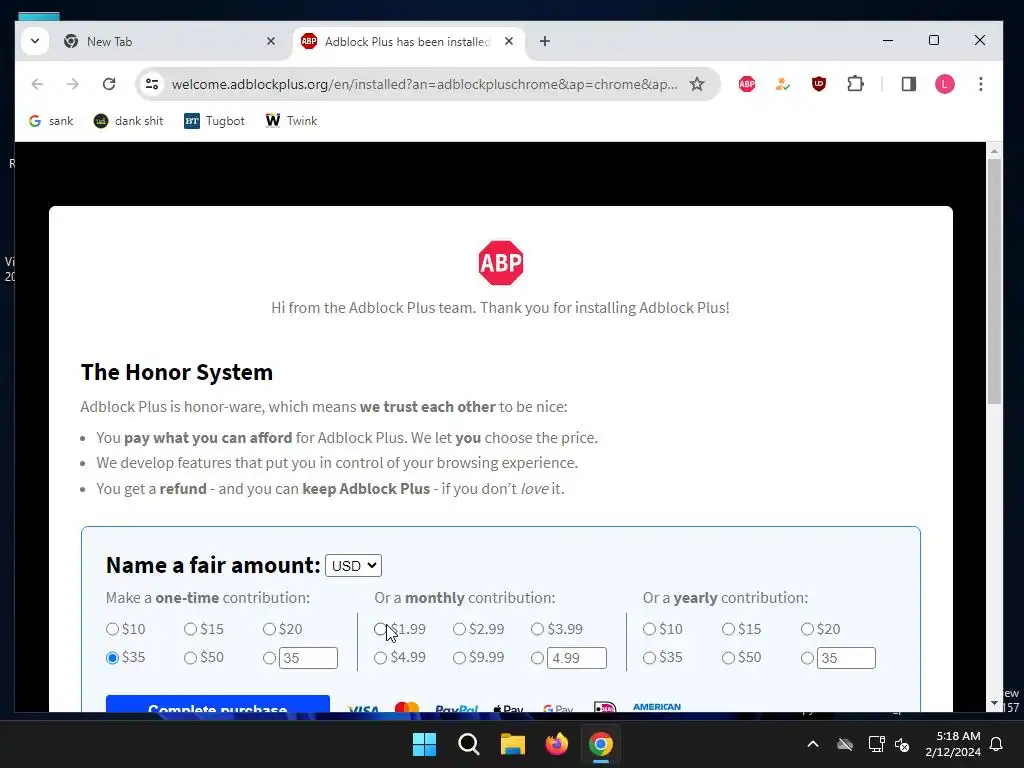This screenshot has width=1024, height=768.
Task: Click the page vertical scrollbar thumb
Action: (994, 281)
